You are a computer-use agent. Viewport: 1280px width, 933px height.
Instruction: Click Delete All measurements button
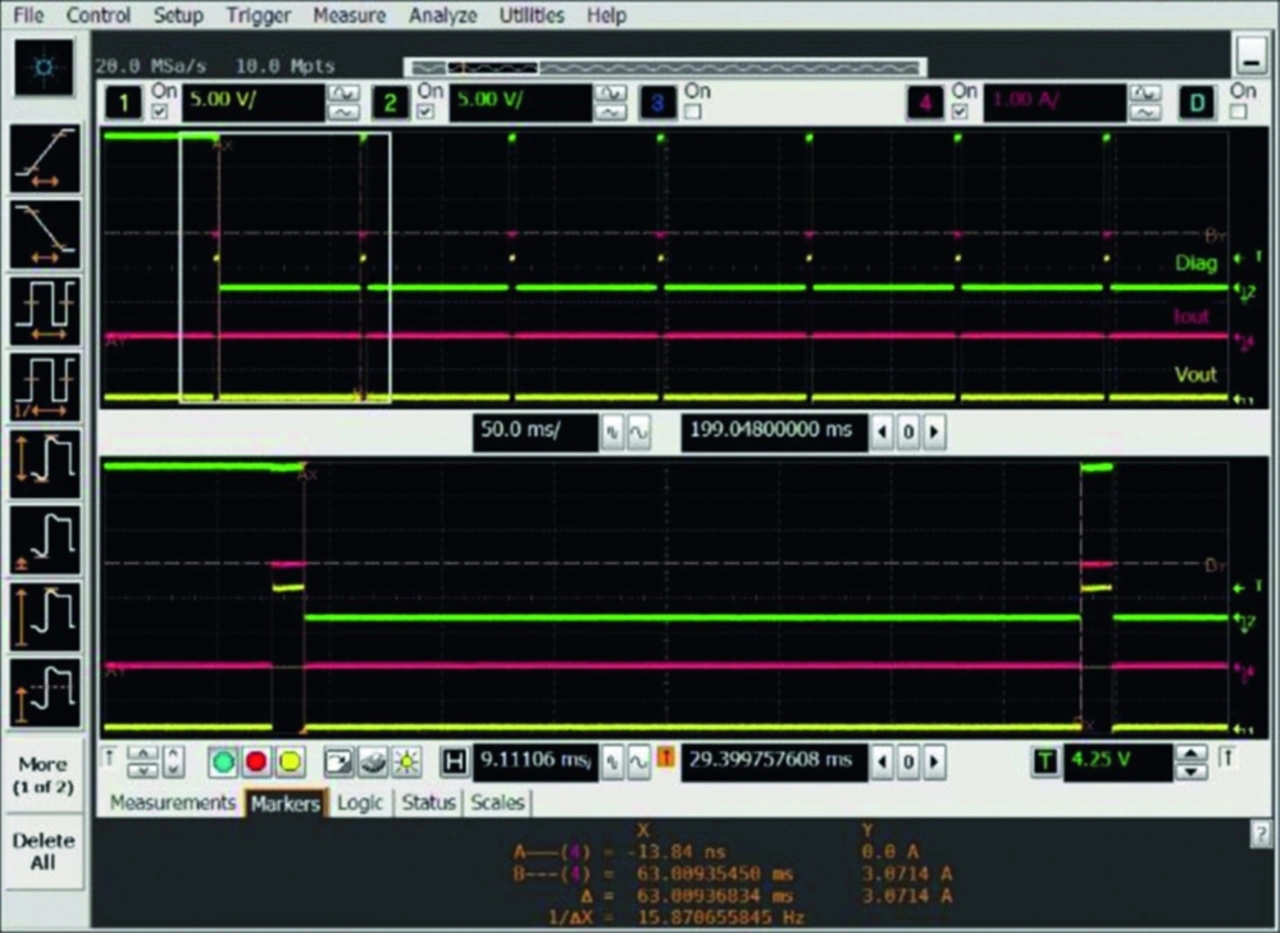pyautogui.click(x=44, y=851)
